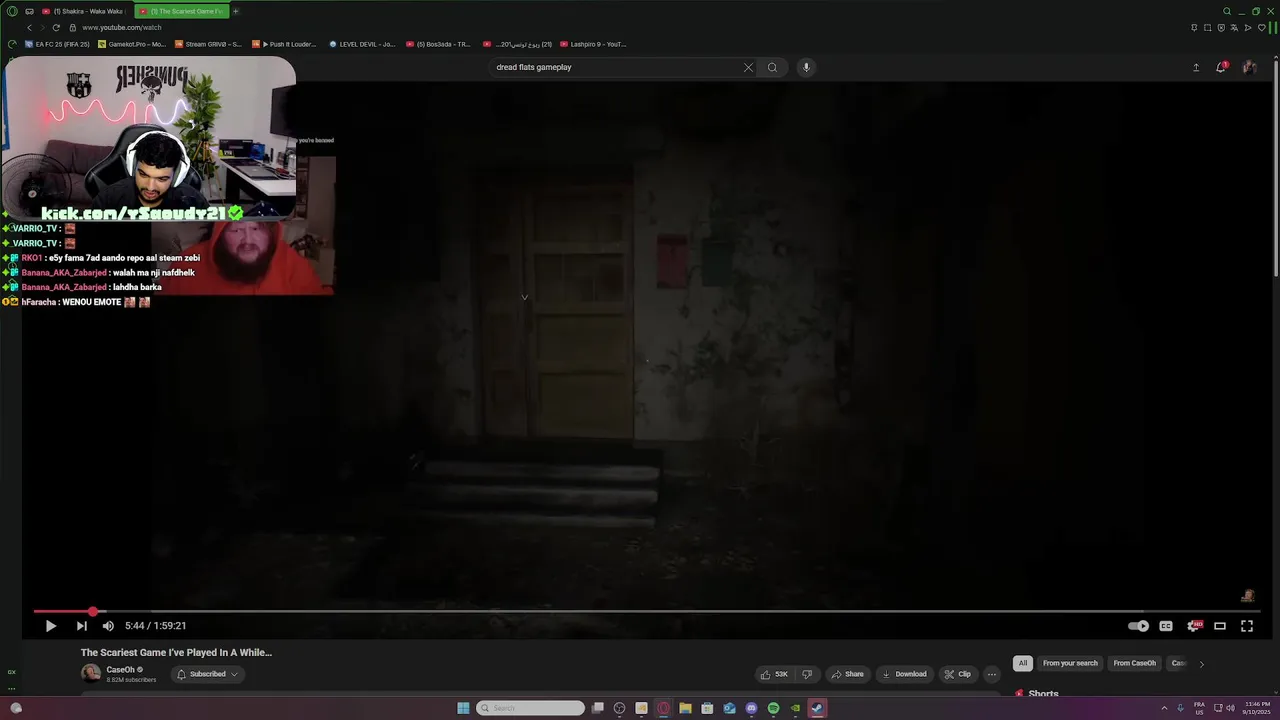The height and width of the screenshot is (720, 1280).
Task: Open a new browser tab
Action: click(x=236, y=11)
